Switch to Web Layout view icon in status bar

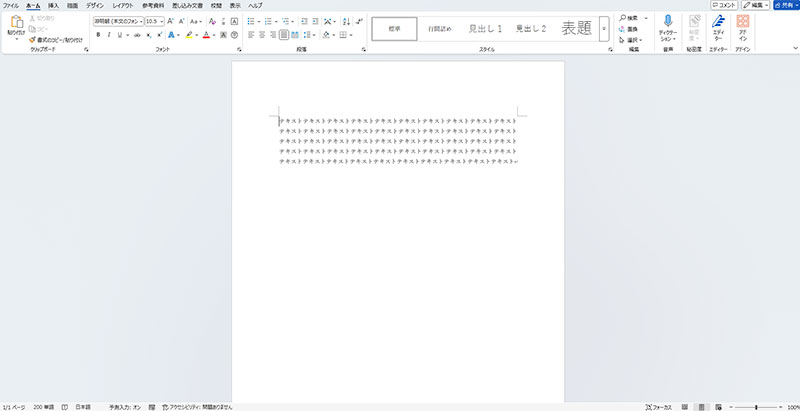pyautogui.click(x=718, y=407)
